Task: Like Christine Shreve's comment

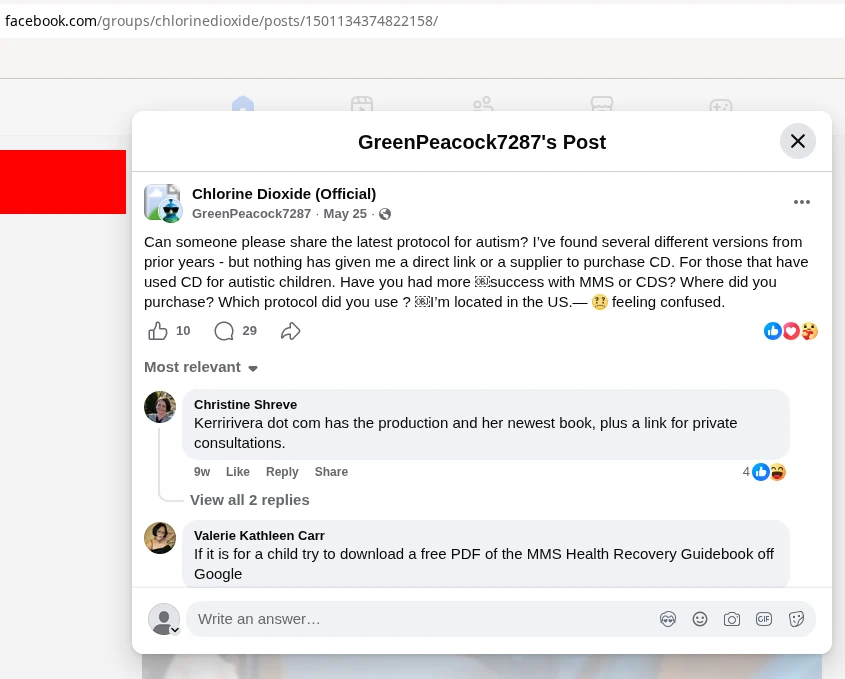Action: 238,472
